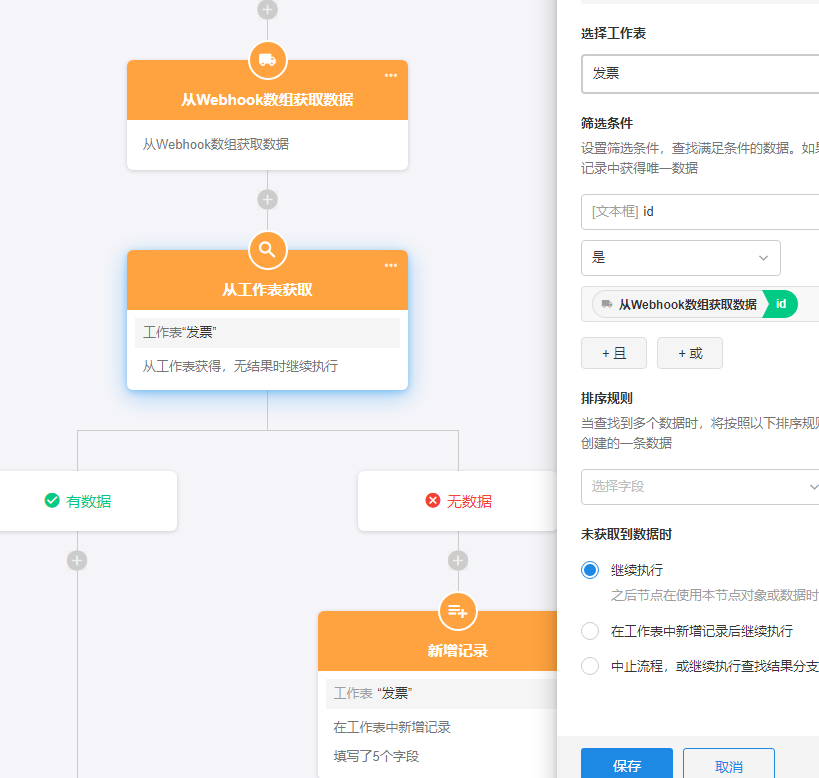
Task: Select the 中止流程 radio option
Action: (x=590, y=666)
